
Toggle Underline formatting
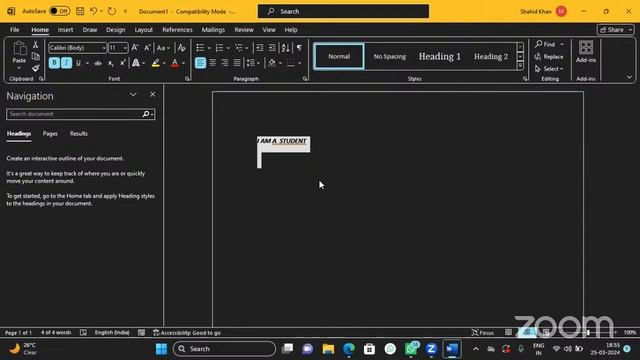click(x=78, y=63)
